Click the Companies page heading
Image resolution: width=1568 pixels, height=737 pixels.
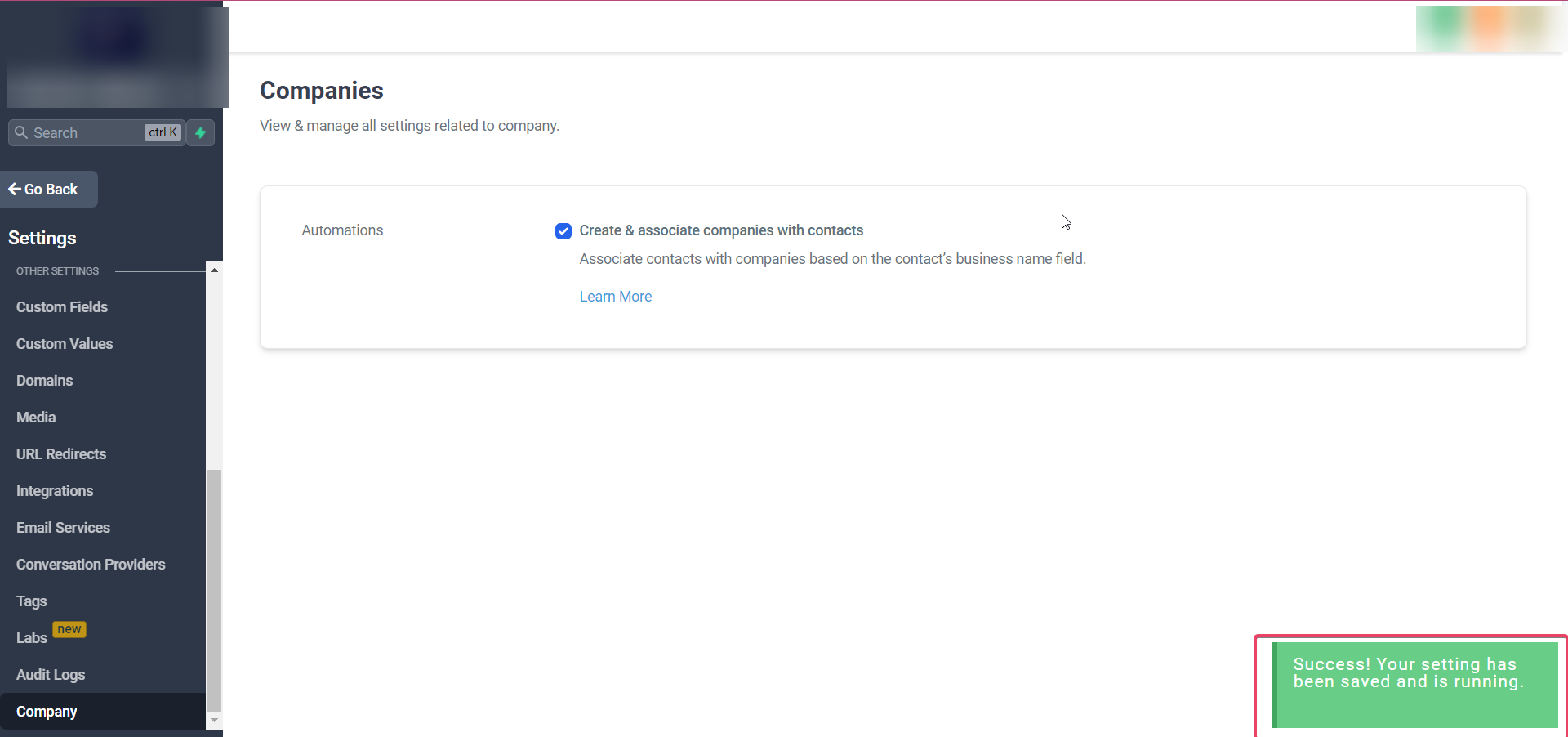[x=322, y=91]
